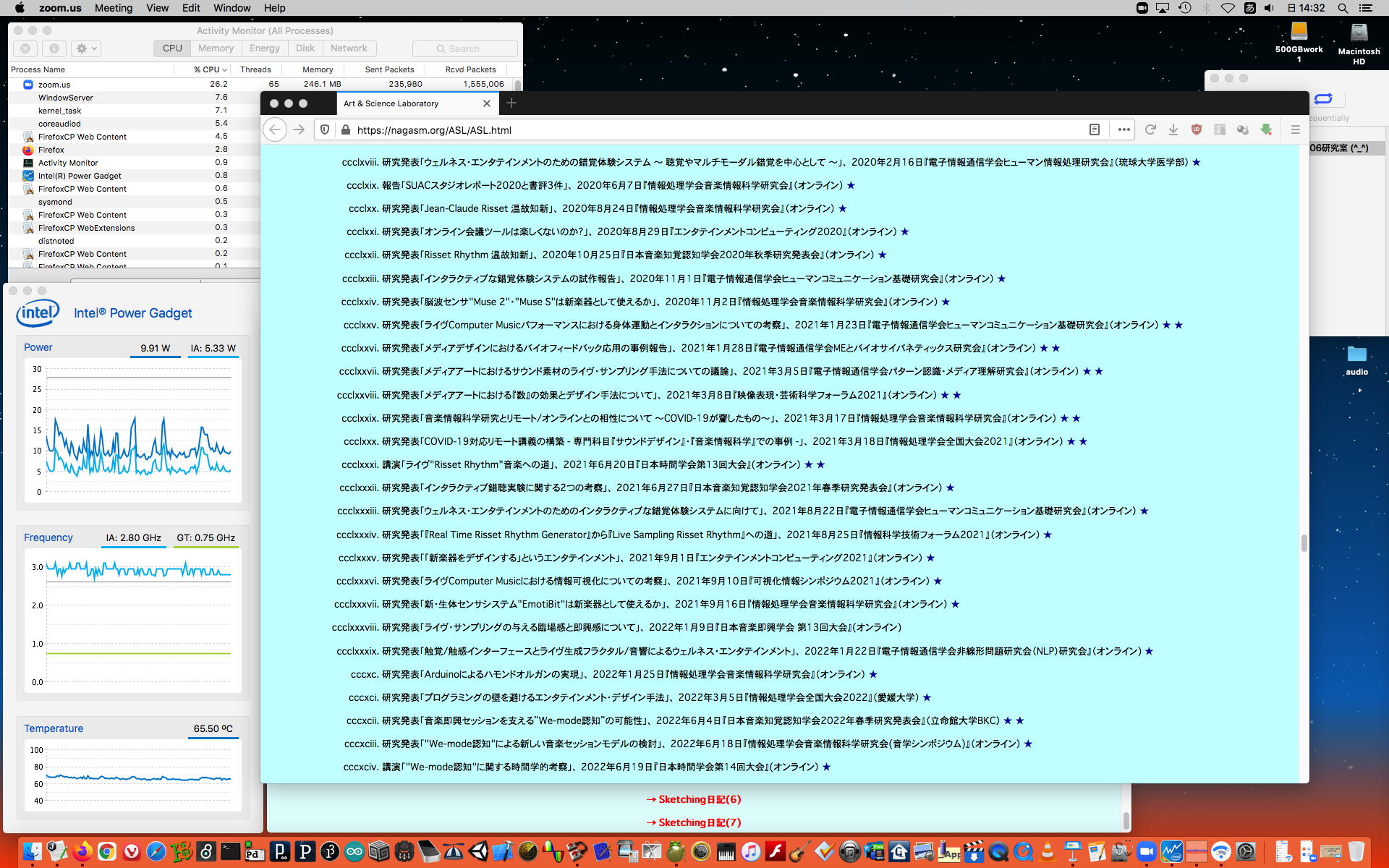Click the tracking protection shield in address bar
The height and width of the screenshot is (868, 1389).
tap(325, 129)
